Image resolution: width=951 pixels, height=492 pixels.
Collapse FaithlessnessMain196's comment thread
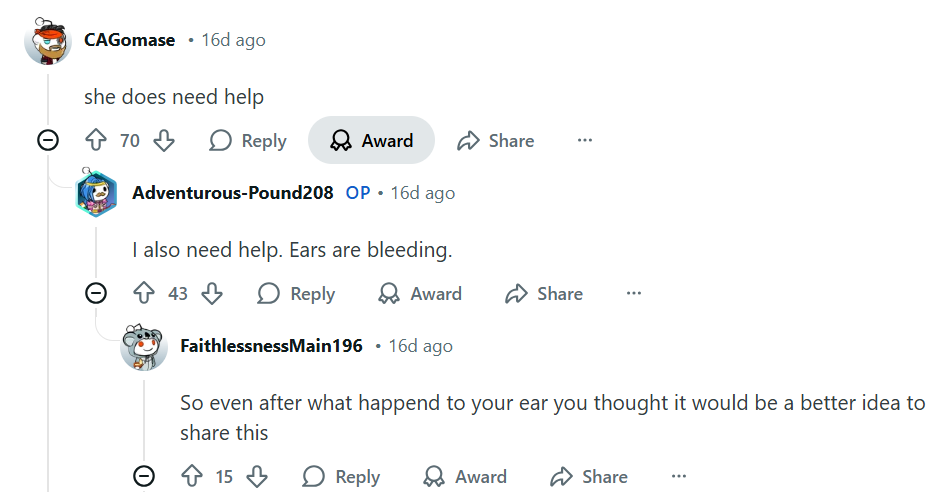tap(144, 477)
